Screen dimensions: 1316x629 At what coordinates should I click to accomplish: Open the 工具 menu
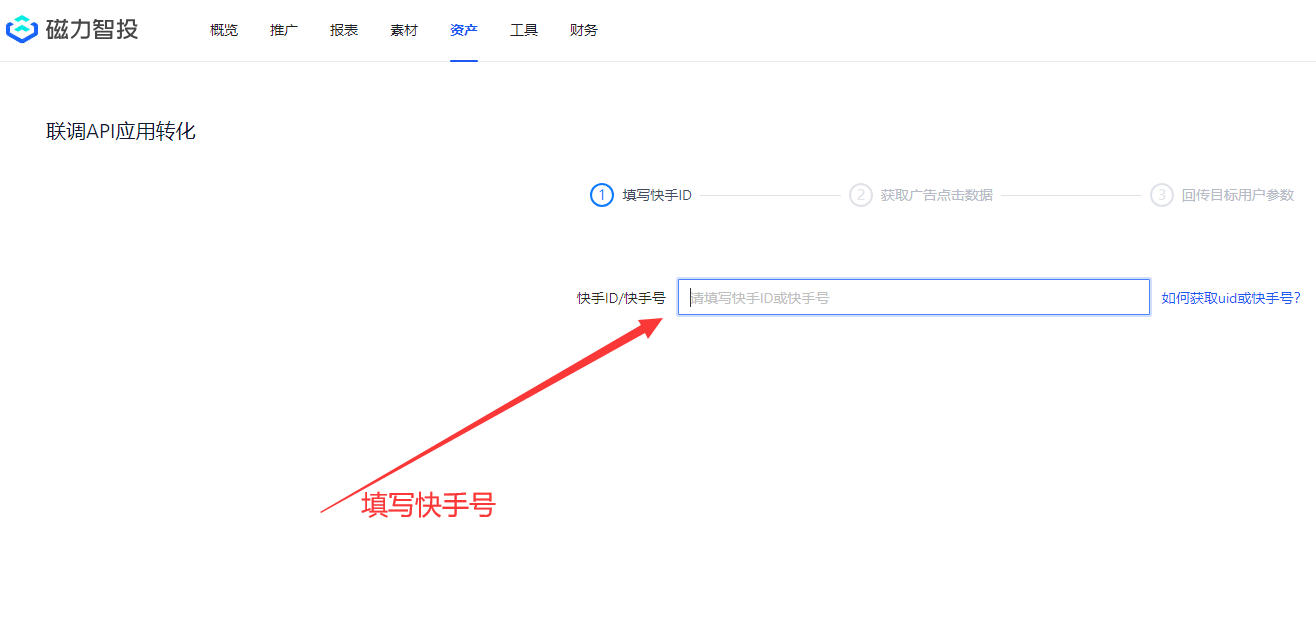(524, 30)
